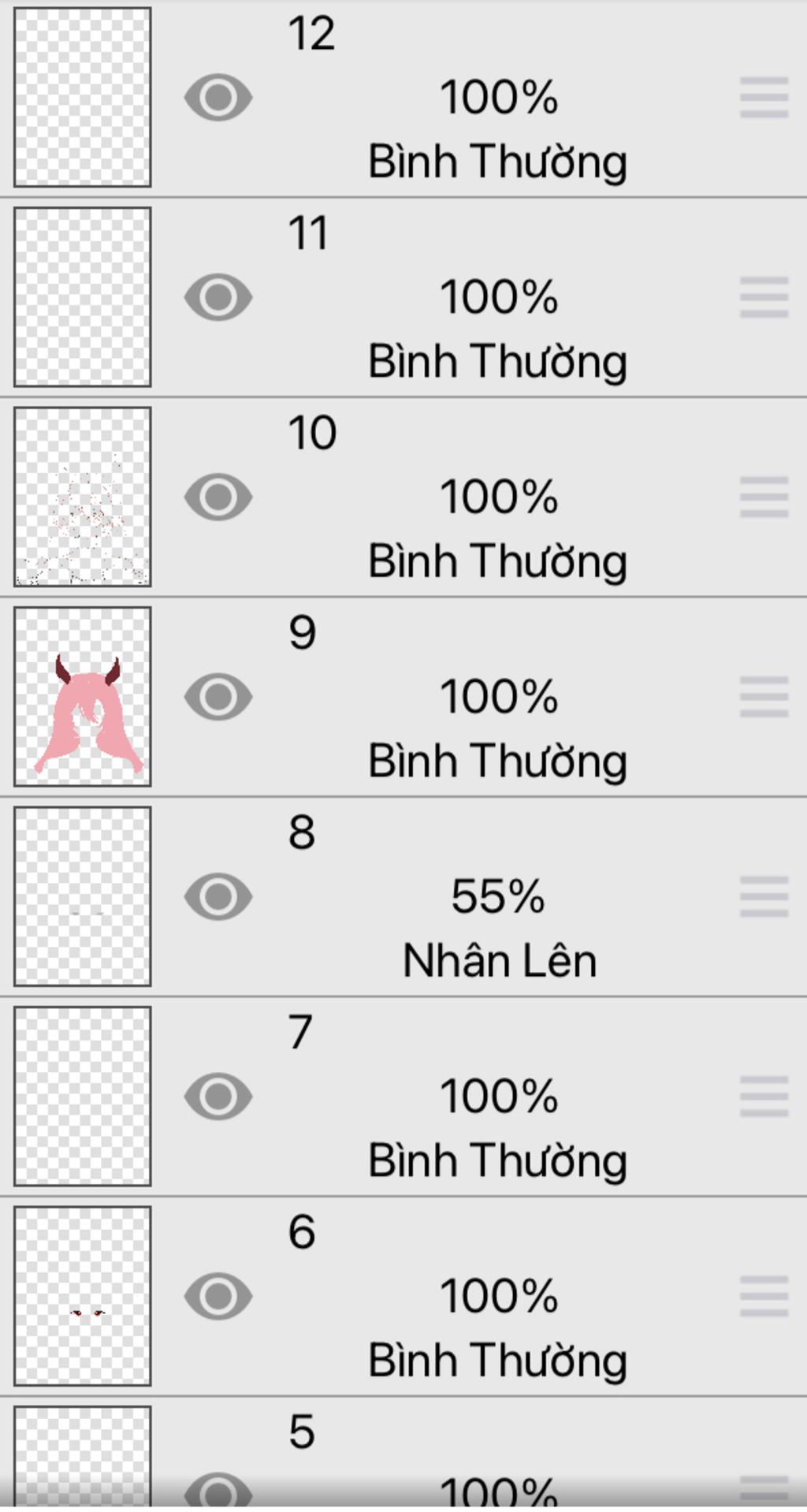This screenshot has width=807, height=1512.
Task: Click the three-line handle of layer 8
Action: click(764, 896)
